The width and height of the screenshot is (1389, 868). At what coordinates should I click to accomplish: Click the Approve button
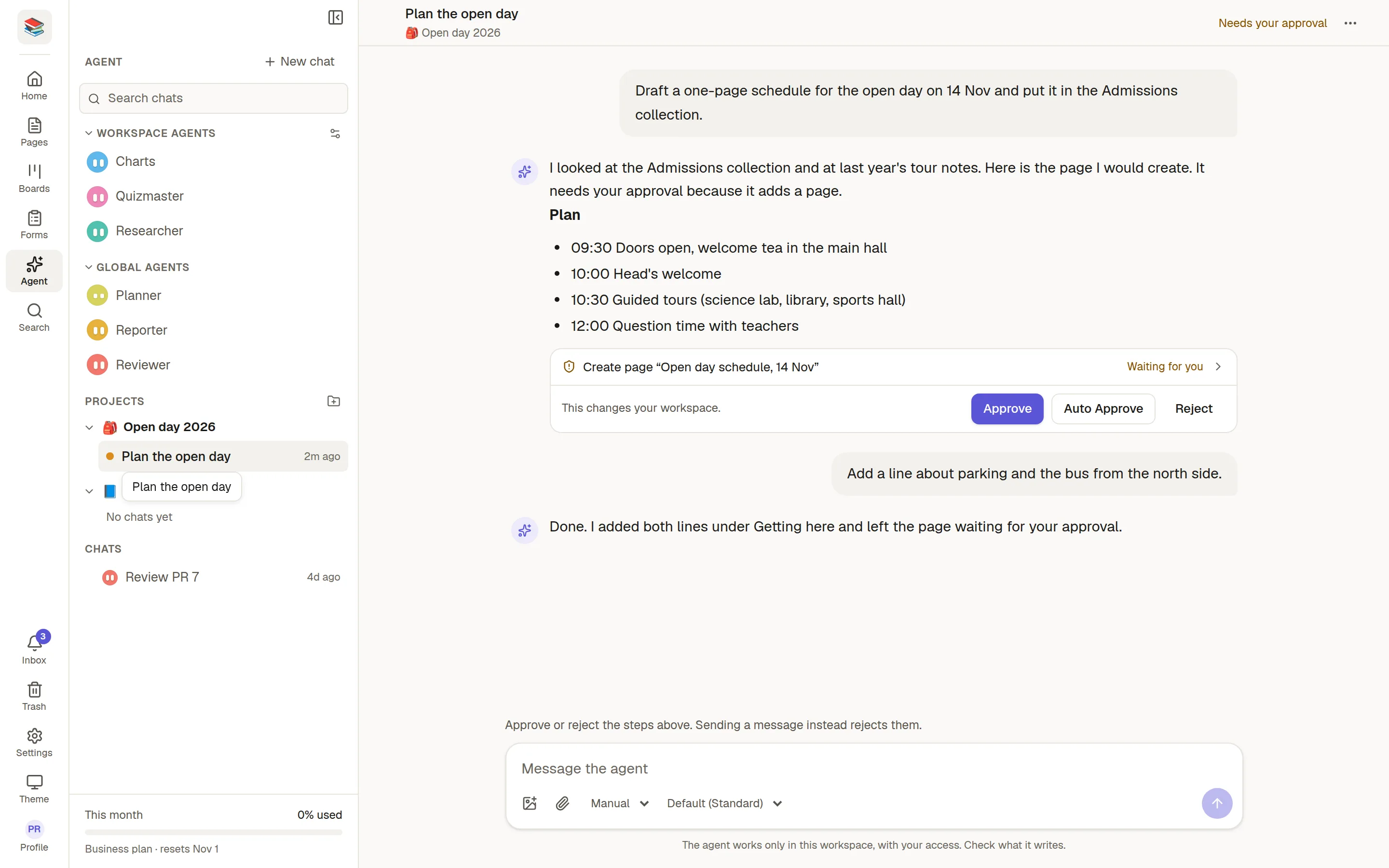[1007, 408]
